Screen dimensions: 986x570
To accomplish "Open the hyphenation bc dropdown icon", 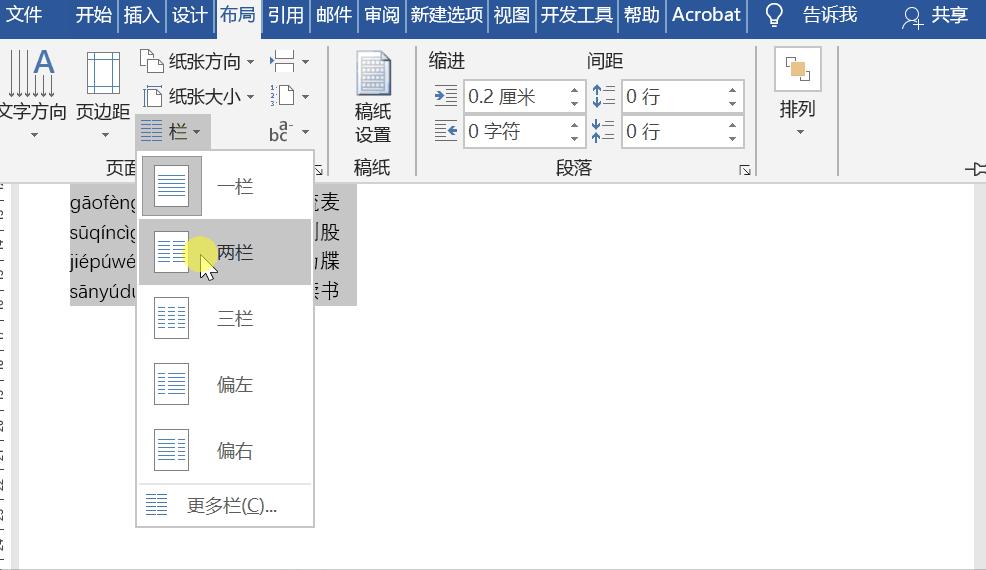I will [x=289, y=131].
